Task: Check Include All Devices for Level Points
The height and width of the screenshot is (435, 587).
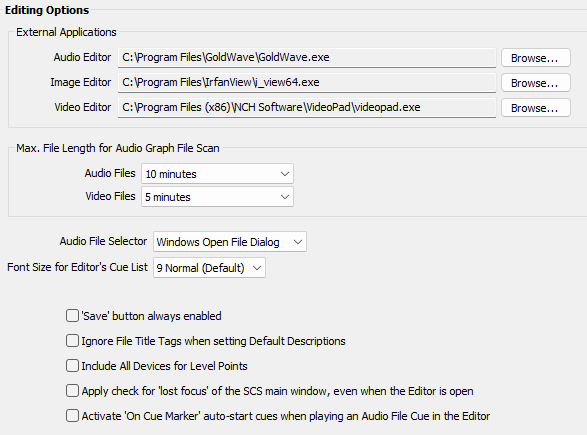Action: (72, 366)
